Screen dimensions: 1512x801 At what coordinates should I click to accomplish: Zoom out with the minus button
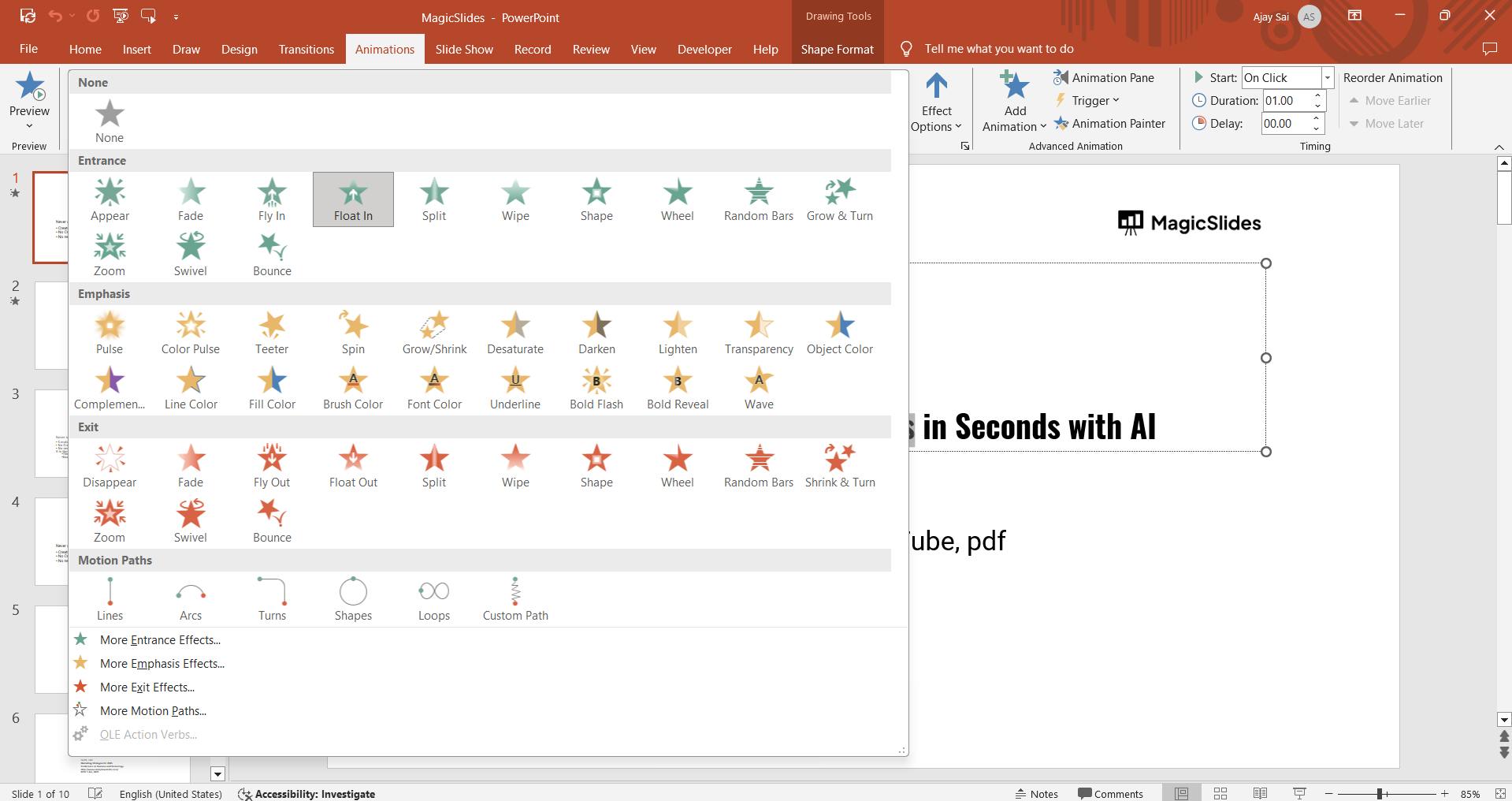pos(1328,794)
